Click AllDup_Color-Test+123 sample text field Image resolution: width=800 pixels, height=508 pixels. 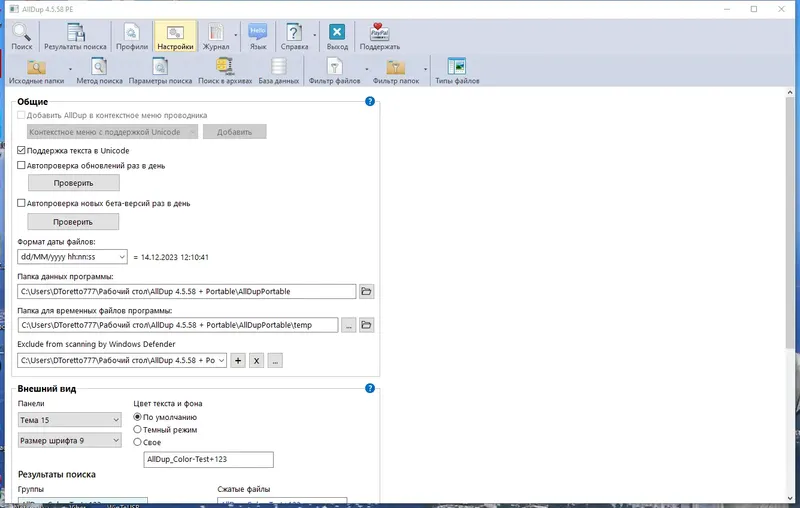coord(208,459)
